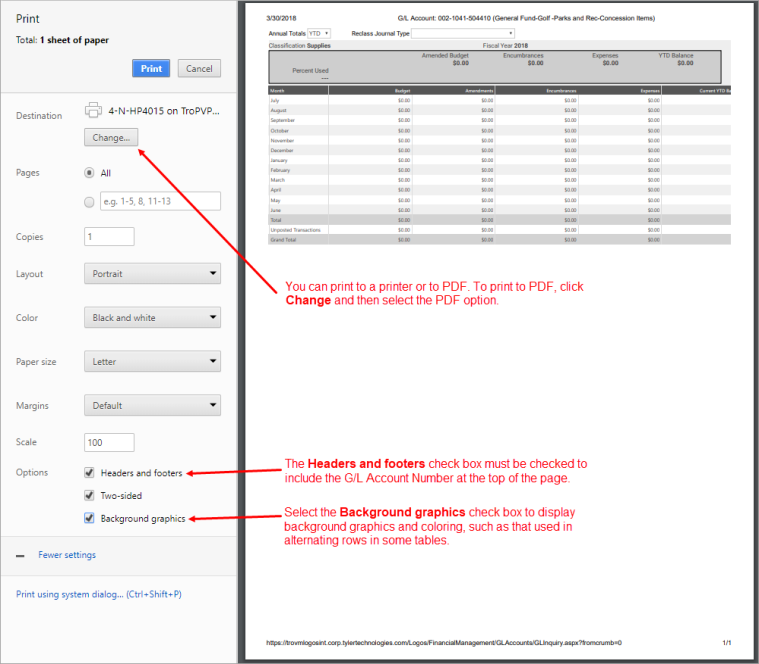Click the Copies number field
This screenshot has width=759, height=664.
point(109,237)
